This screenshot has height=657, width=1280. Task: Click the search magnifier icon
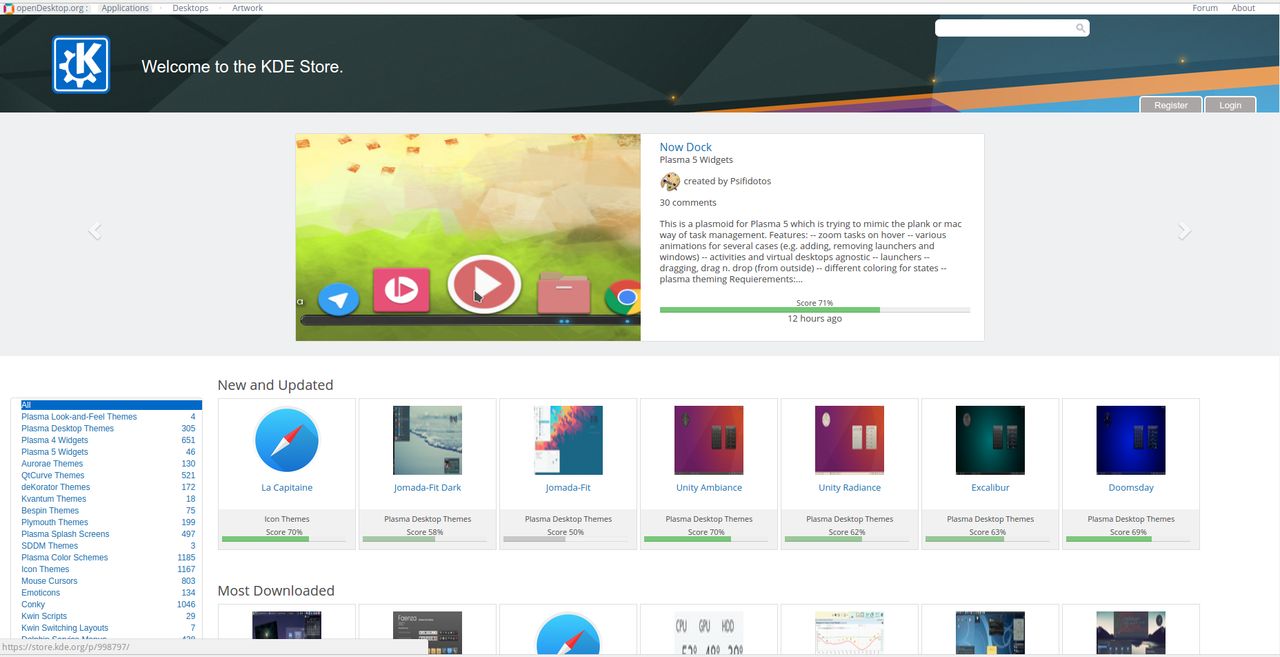click(x=1080, y=28)
